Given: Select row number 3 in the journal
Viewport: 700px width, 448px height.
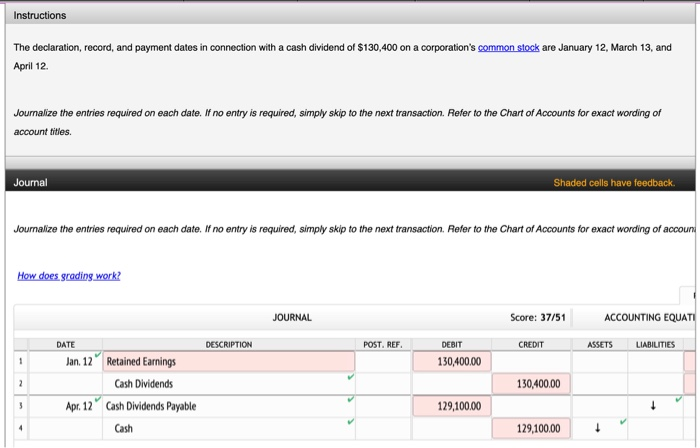Looking at the screenshot, I should 21,406.
